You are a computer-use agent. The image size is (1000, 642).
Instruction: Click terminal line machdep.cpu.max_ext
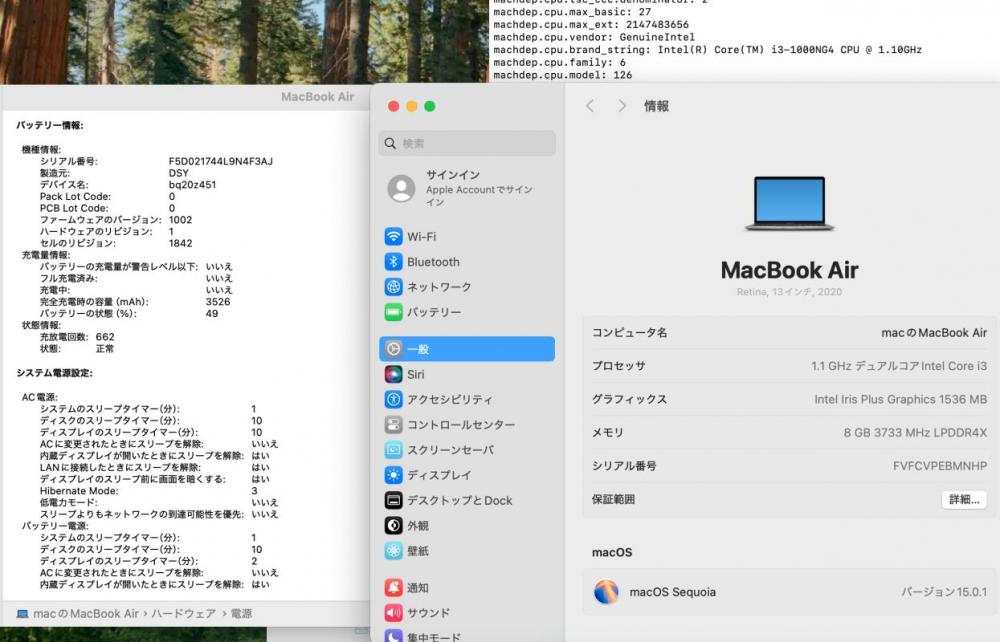591,24
